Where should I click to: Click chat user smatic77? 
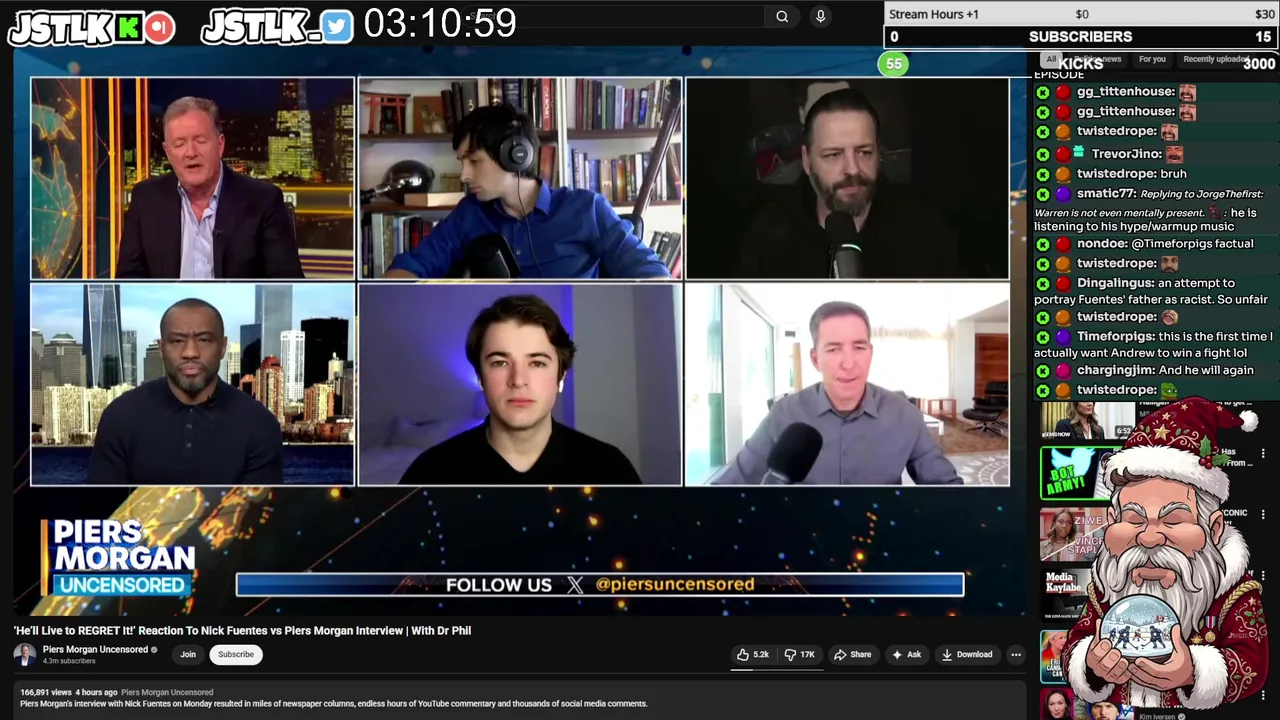(x=1106, y=193)
